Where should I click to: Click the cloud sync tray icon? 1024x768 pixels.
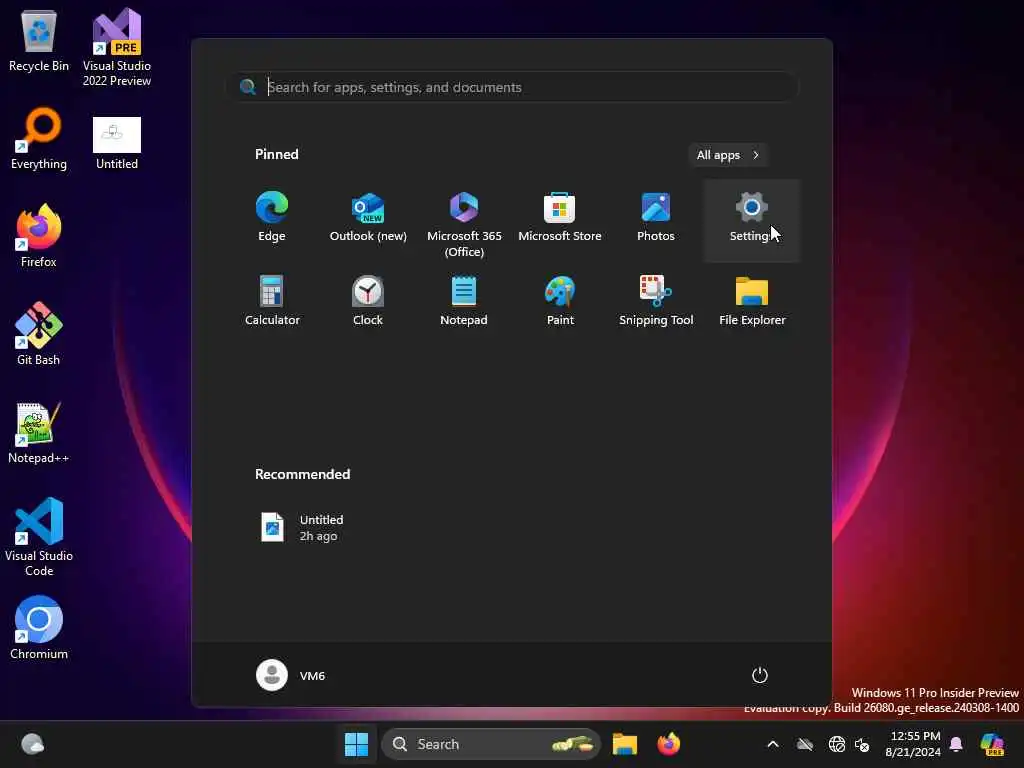805,744
